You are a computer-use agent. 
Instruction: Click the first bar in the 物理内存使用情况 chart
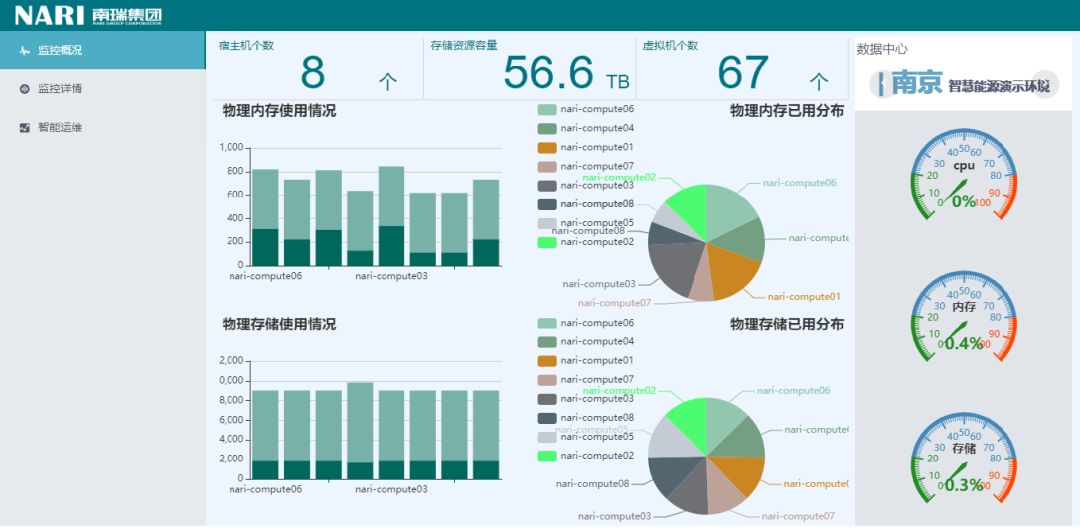click(265, 217)
